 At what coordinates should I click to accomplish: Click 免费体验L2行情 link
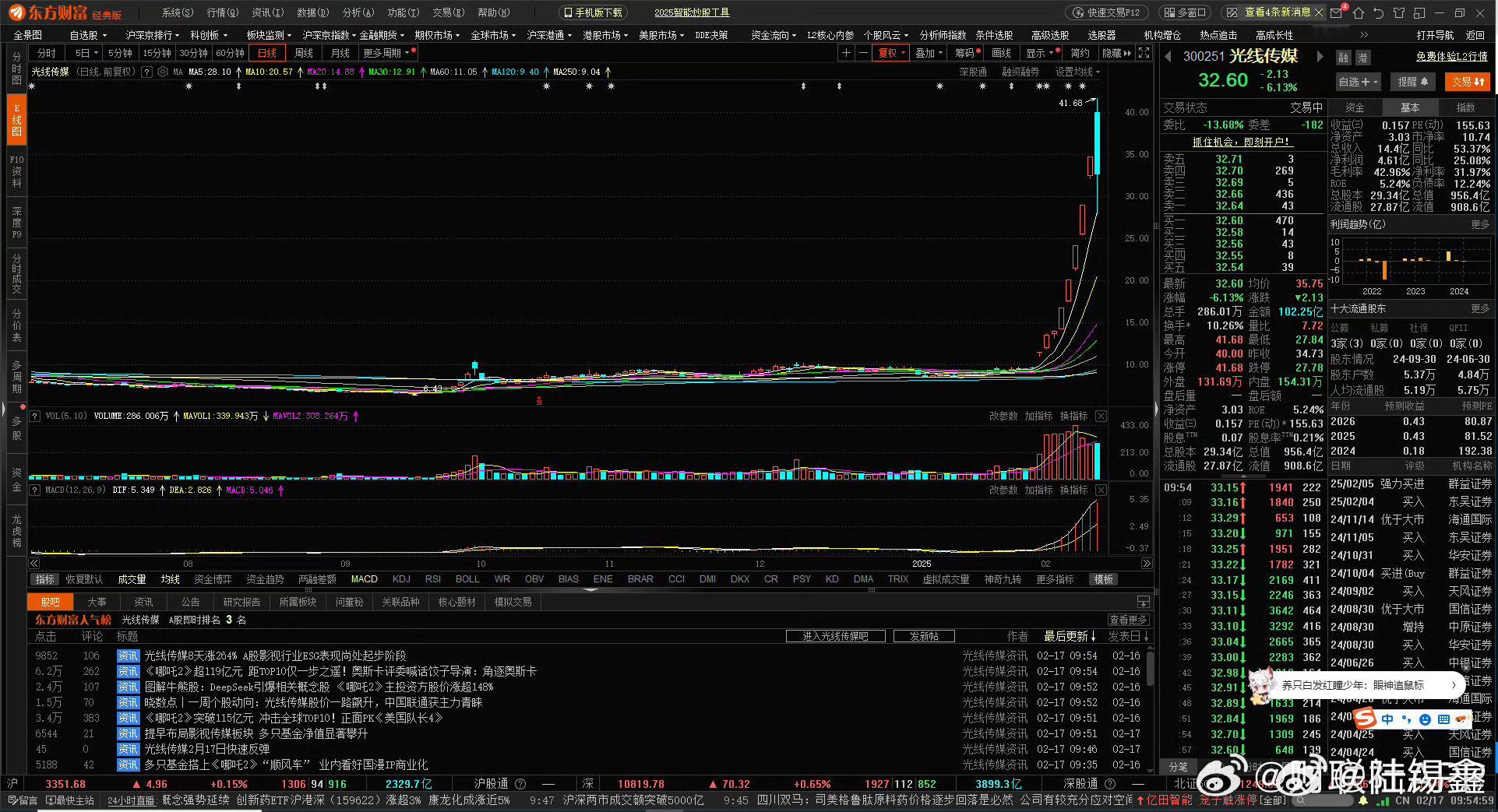[1451, 57]
